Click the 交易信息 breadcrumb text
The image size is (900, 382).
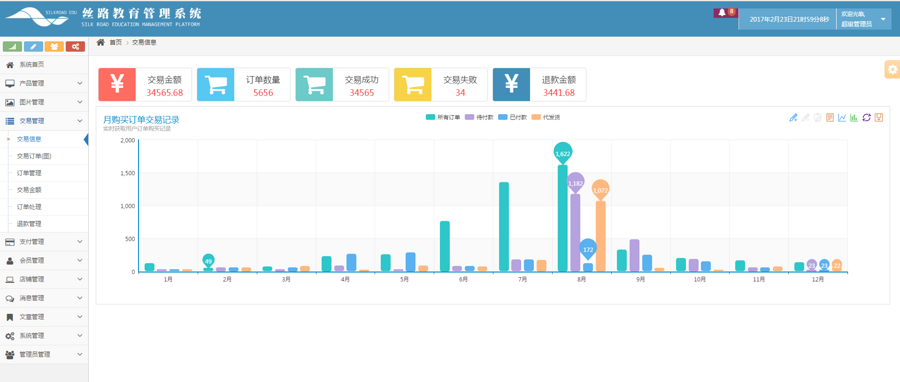pos(144,42)
